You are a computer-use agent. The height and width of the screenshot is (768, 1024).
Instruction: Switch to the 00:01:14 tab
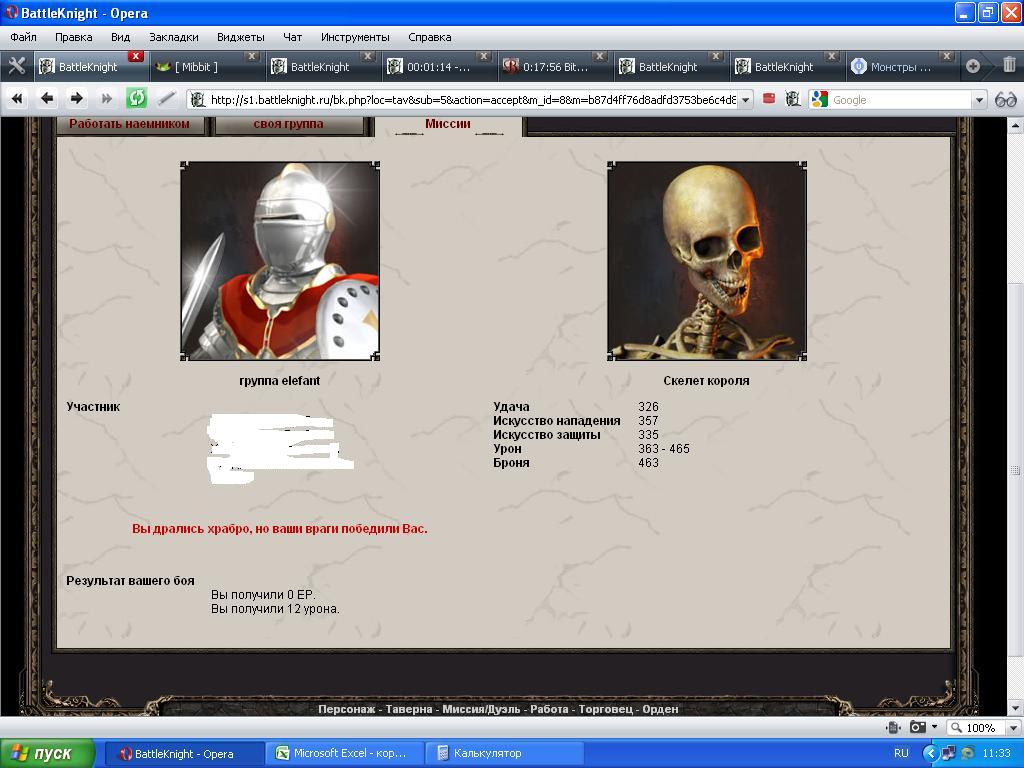coord(438,67)
